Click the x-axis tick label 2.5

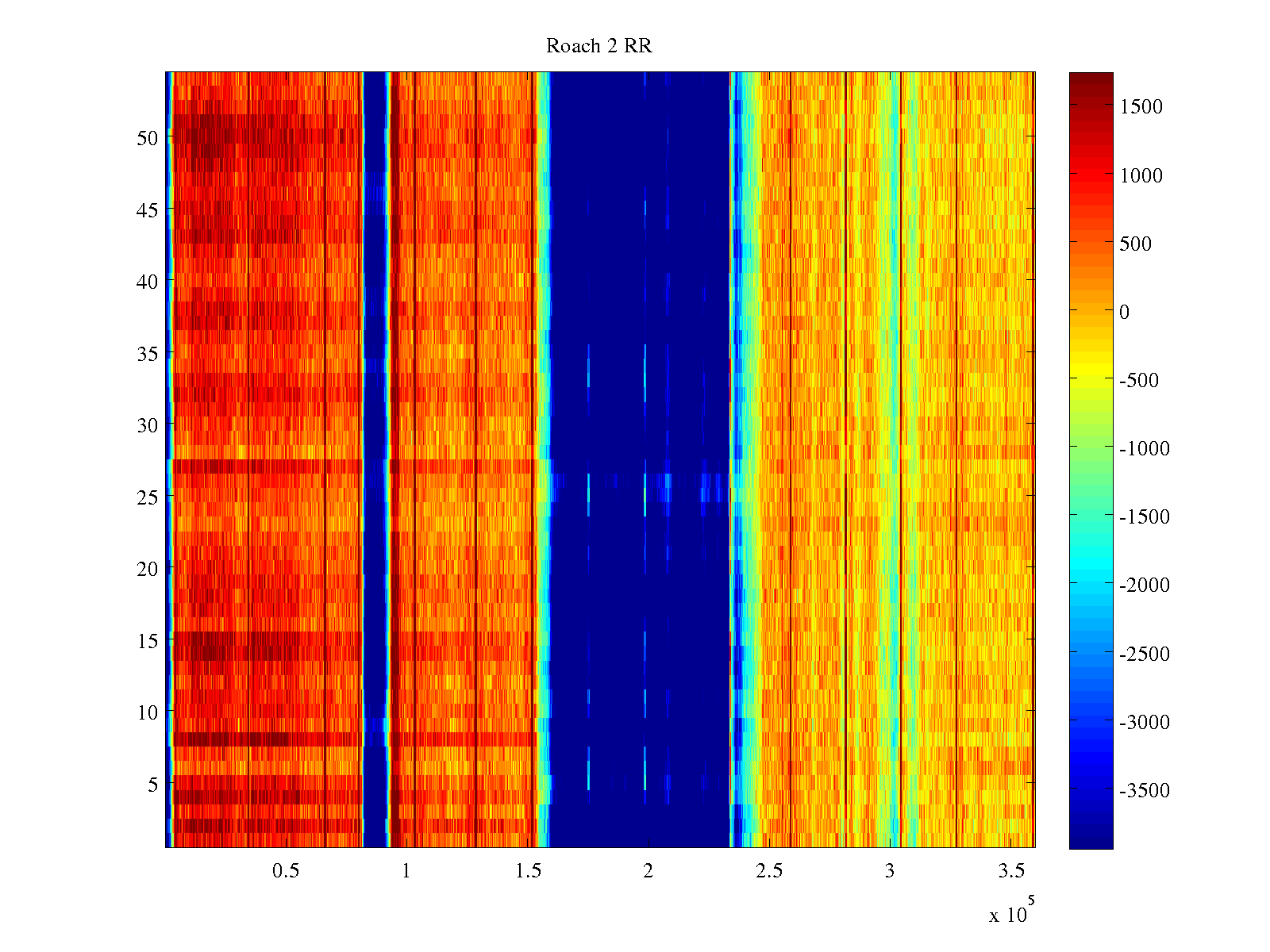coord(769,871)
